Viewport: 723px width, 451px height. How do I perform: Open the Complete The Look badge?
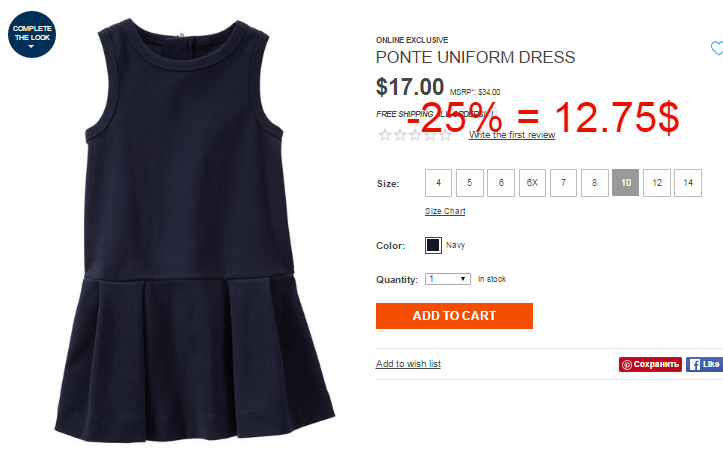[32, 35]
